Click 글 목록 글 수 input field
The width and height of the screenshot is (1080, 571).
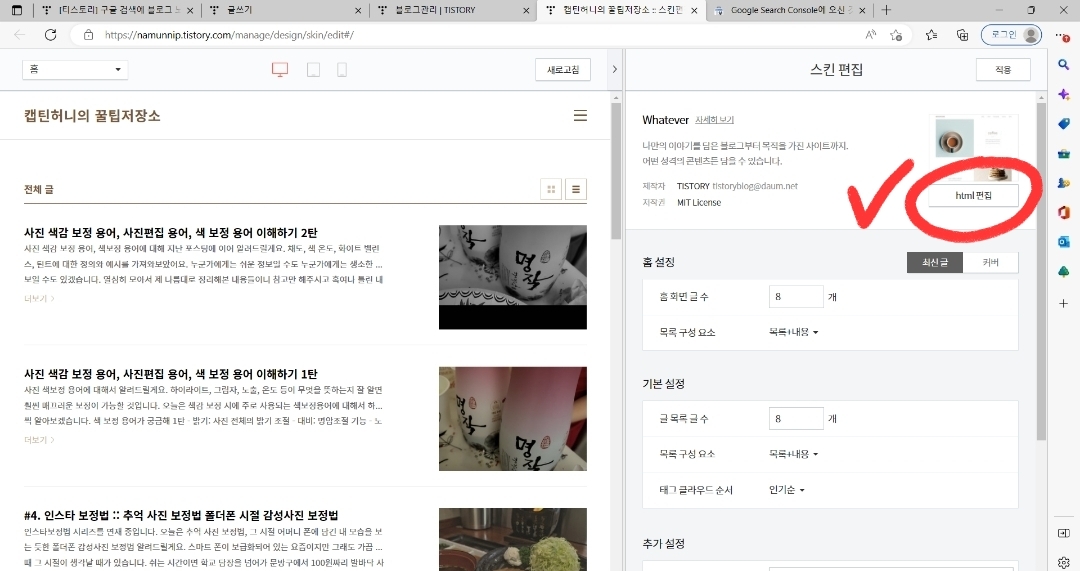pyautogui.click(x=796, y=418)
